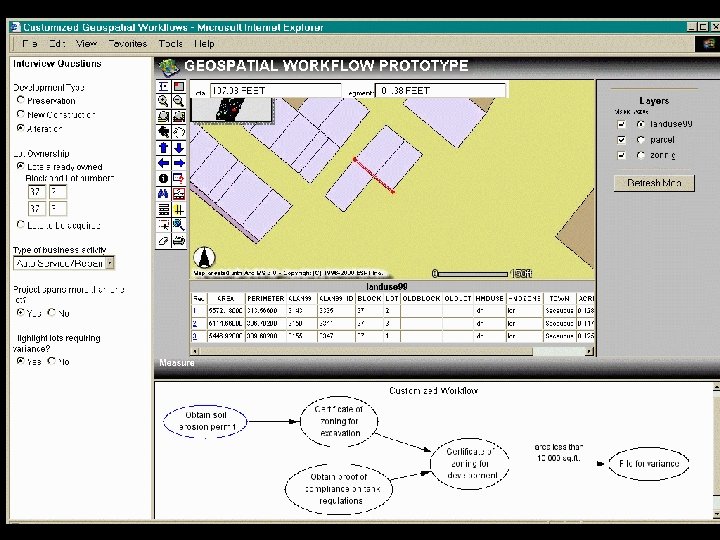
Task: Click the Zoom to Active Layer icon
Action: [x=179, y=117]
